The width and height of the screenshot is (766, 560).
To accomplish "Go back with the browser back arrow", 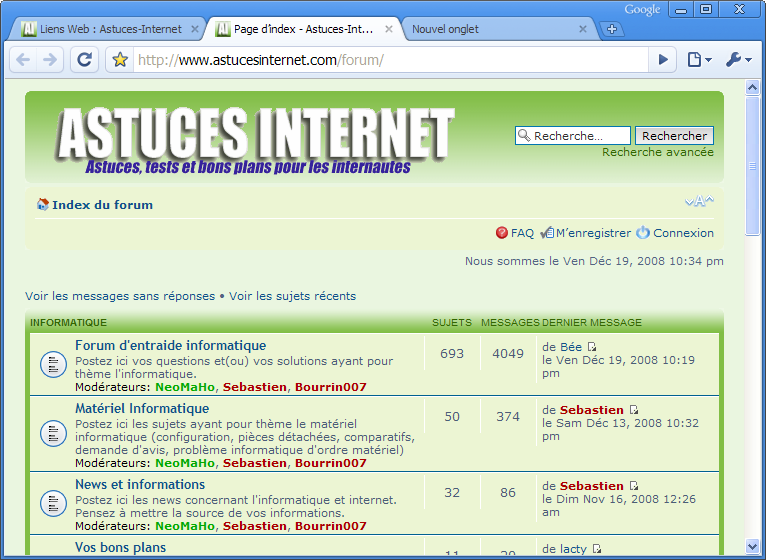I will click(x=23, y=60).
